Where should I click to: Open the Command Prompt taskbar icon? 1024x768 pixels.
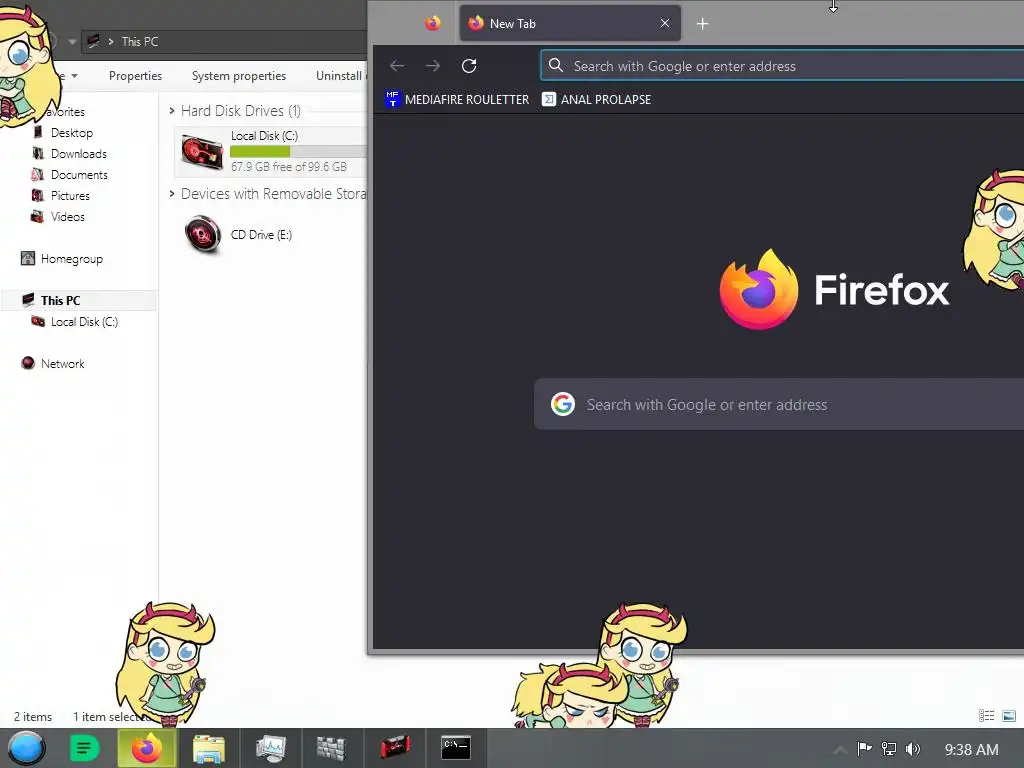[x=456, y=748]
